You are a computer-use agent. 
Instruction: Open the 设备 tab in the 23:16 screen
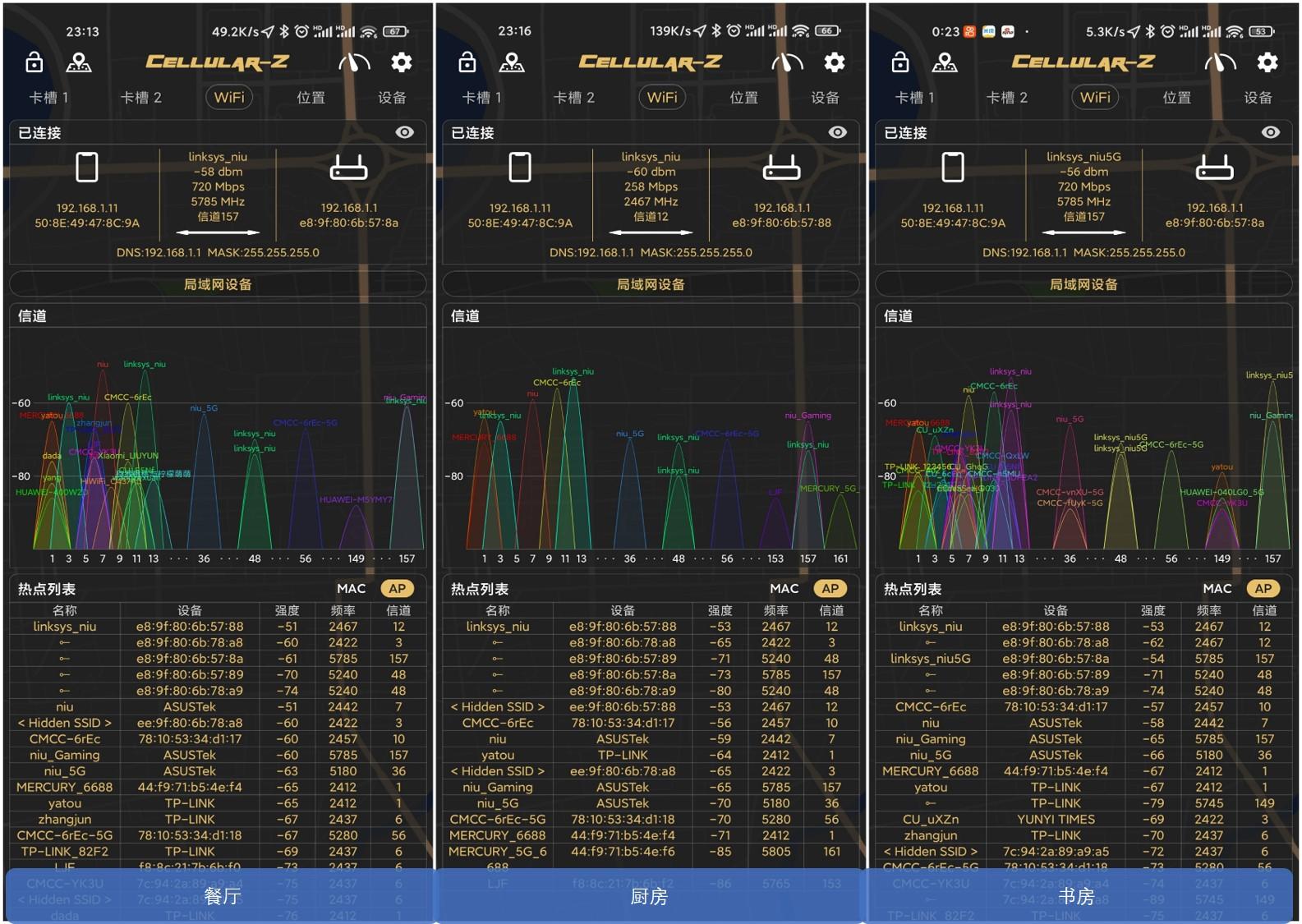click(825, 98)
